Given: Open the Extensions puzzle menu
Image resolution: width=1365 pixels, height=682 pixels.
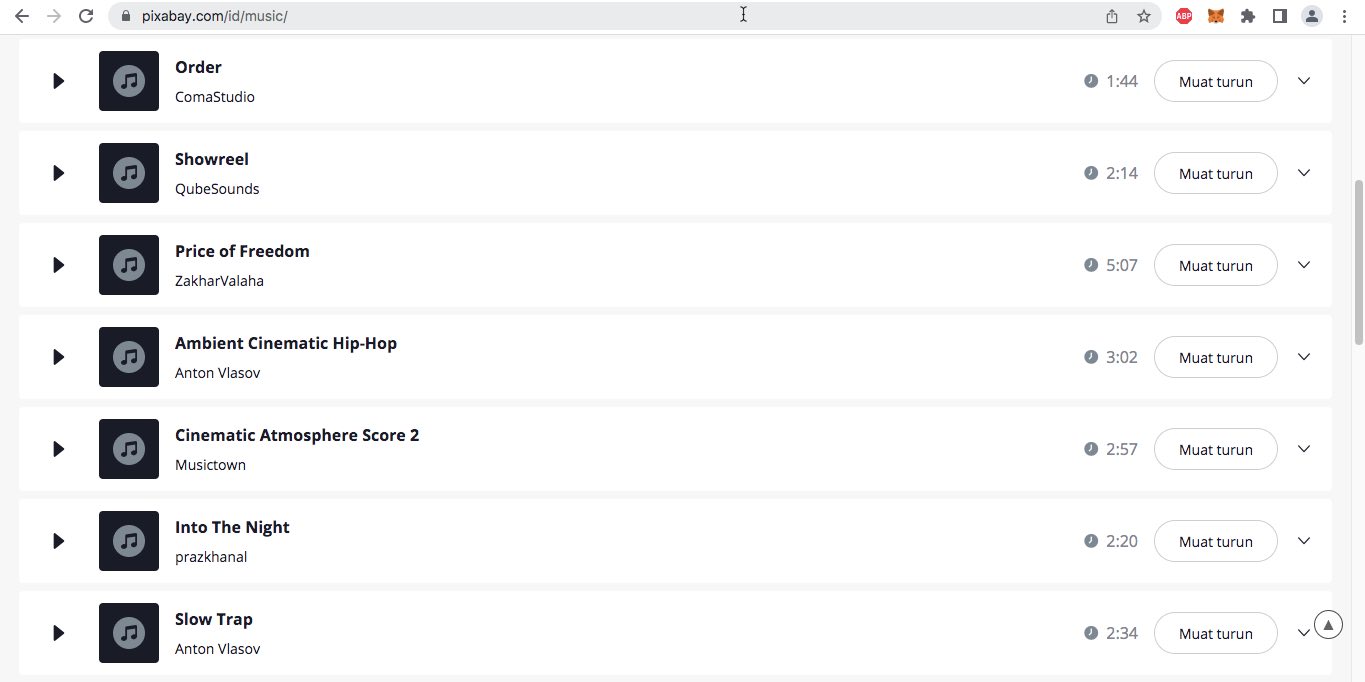Looking at the screenshot, I should (x=1248, y=16).
